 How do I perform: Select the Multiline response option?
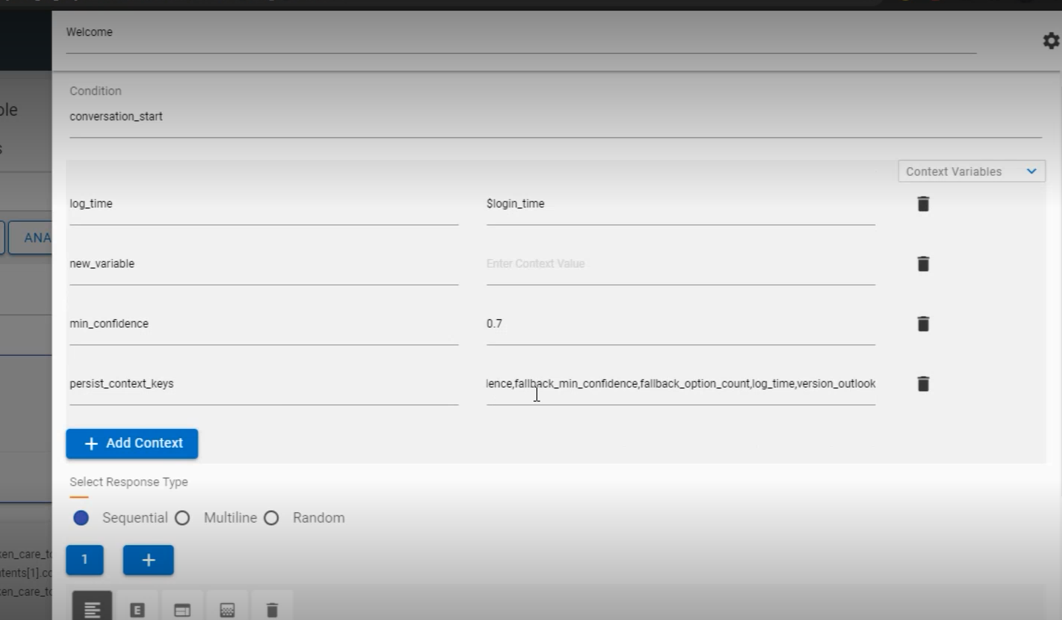(182, 518)
